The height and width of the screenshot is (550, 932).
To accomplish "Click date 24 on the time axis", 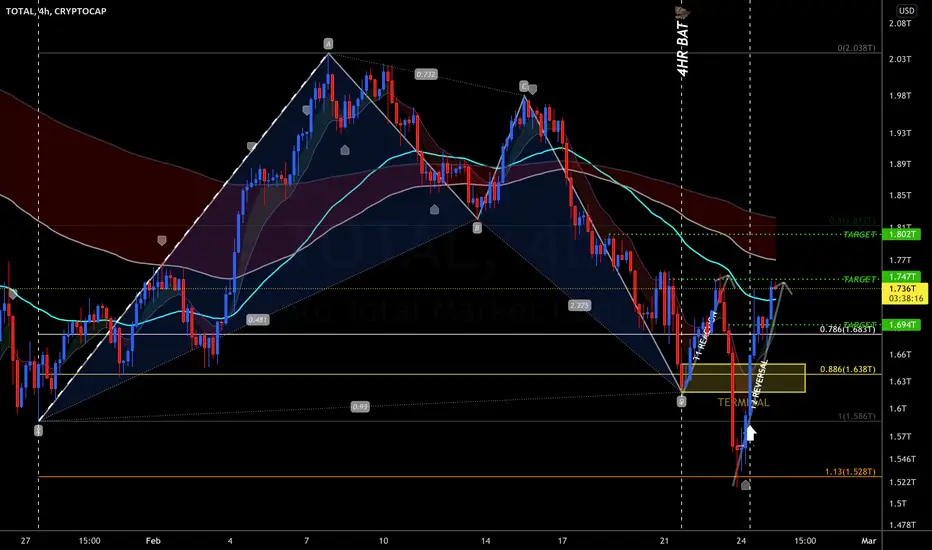I will [x=741, y=540].
